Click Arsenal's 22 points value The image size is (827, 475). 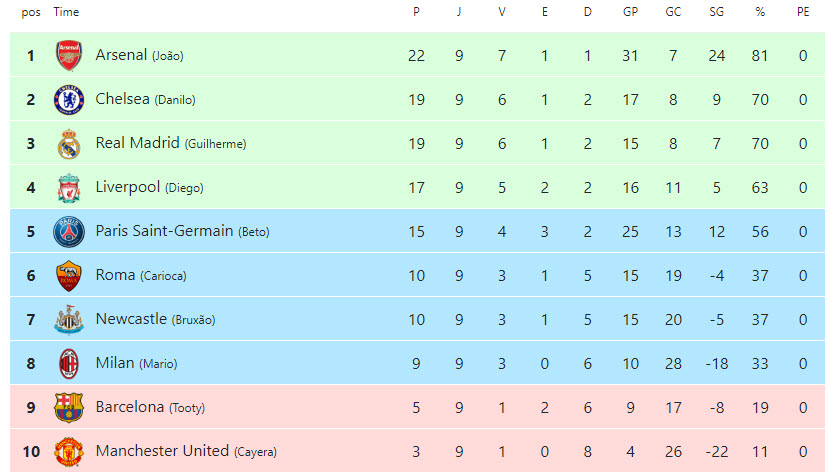pyautogui.click(x=416, y=55)
